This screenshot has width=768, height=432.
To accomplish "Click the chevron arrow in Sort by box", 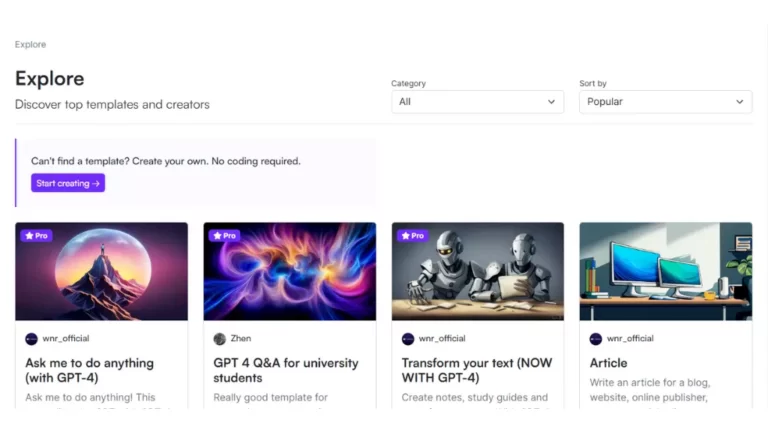I will pyautogui.click(x=740, y=102).
